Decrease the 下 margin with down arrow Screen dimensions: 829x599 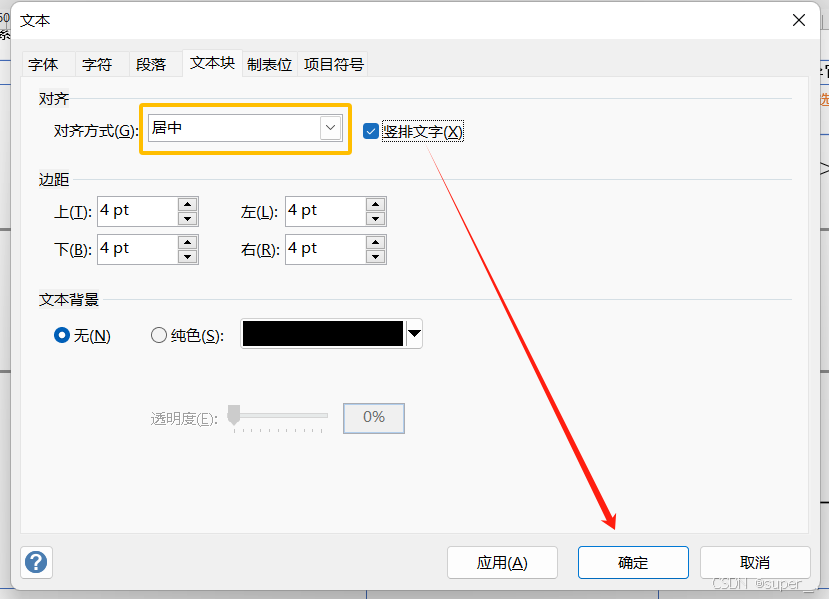click(189, 255)
